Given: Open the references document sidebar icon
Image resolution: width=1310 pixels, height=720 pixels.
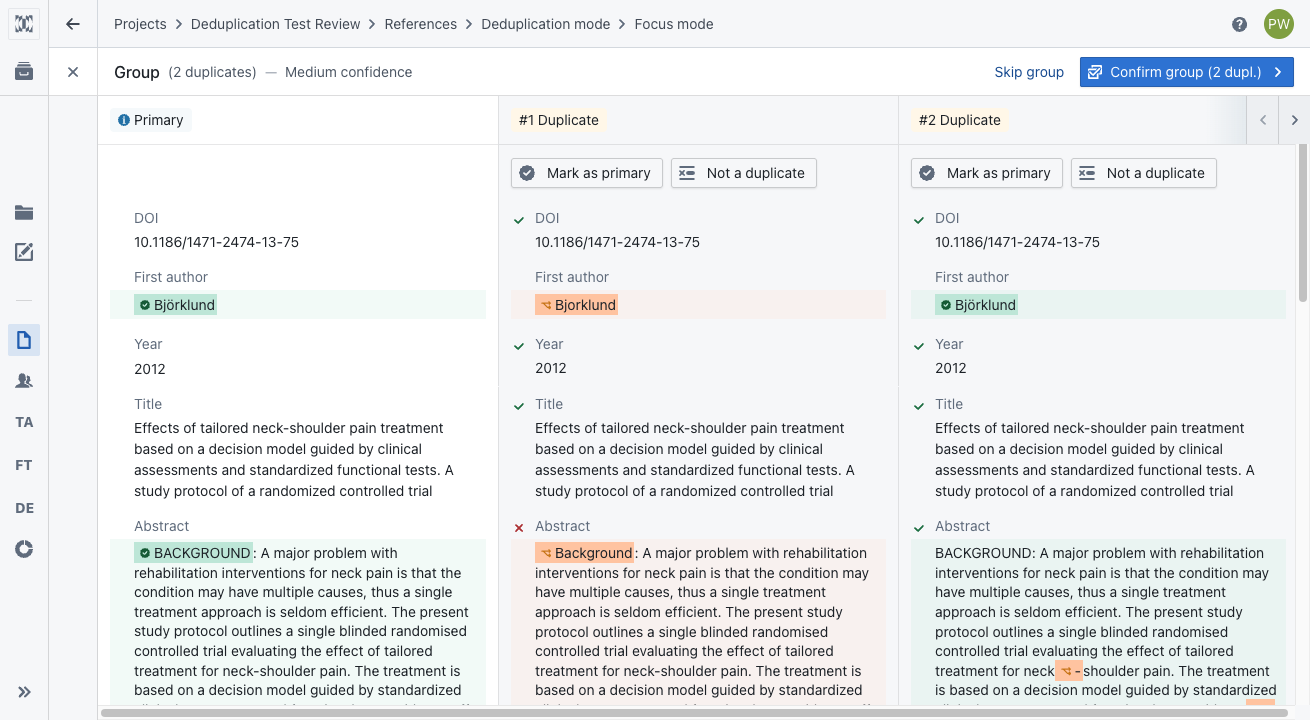Looking at the screenshot, I should pos(24,340).
